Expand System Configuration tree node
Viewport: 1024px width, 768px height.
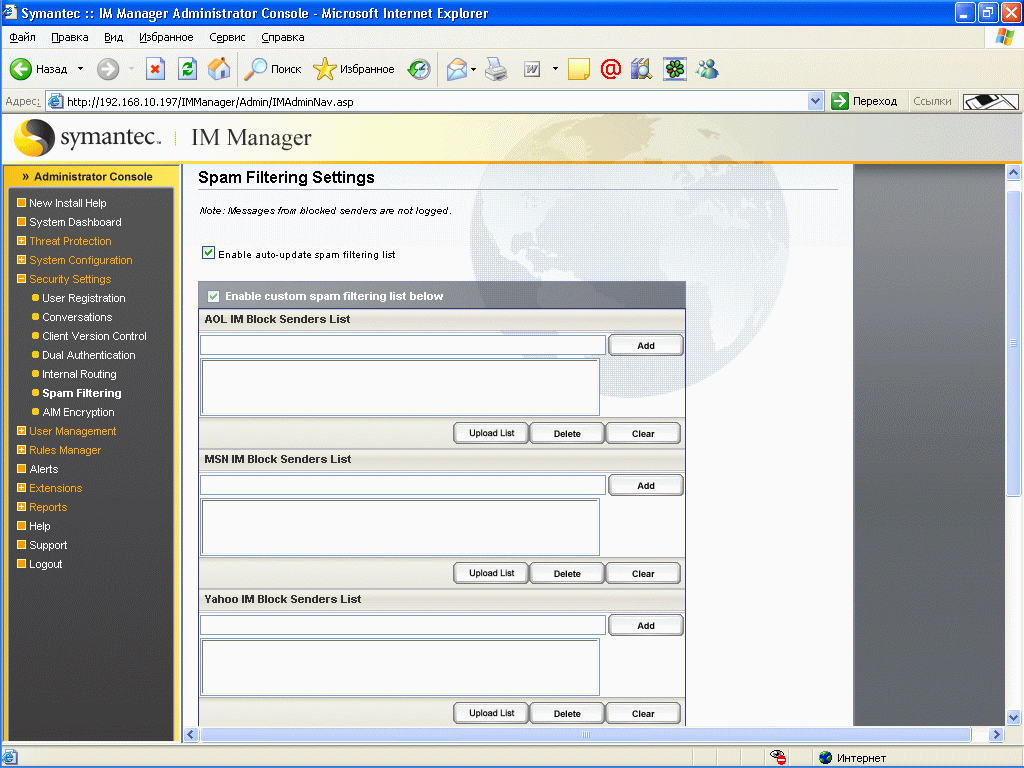(x=21, y=259)
